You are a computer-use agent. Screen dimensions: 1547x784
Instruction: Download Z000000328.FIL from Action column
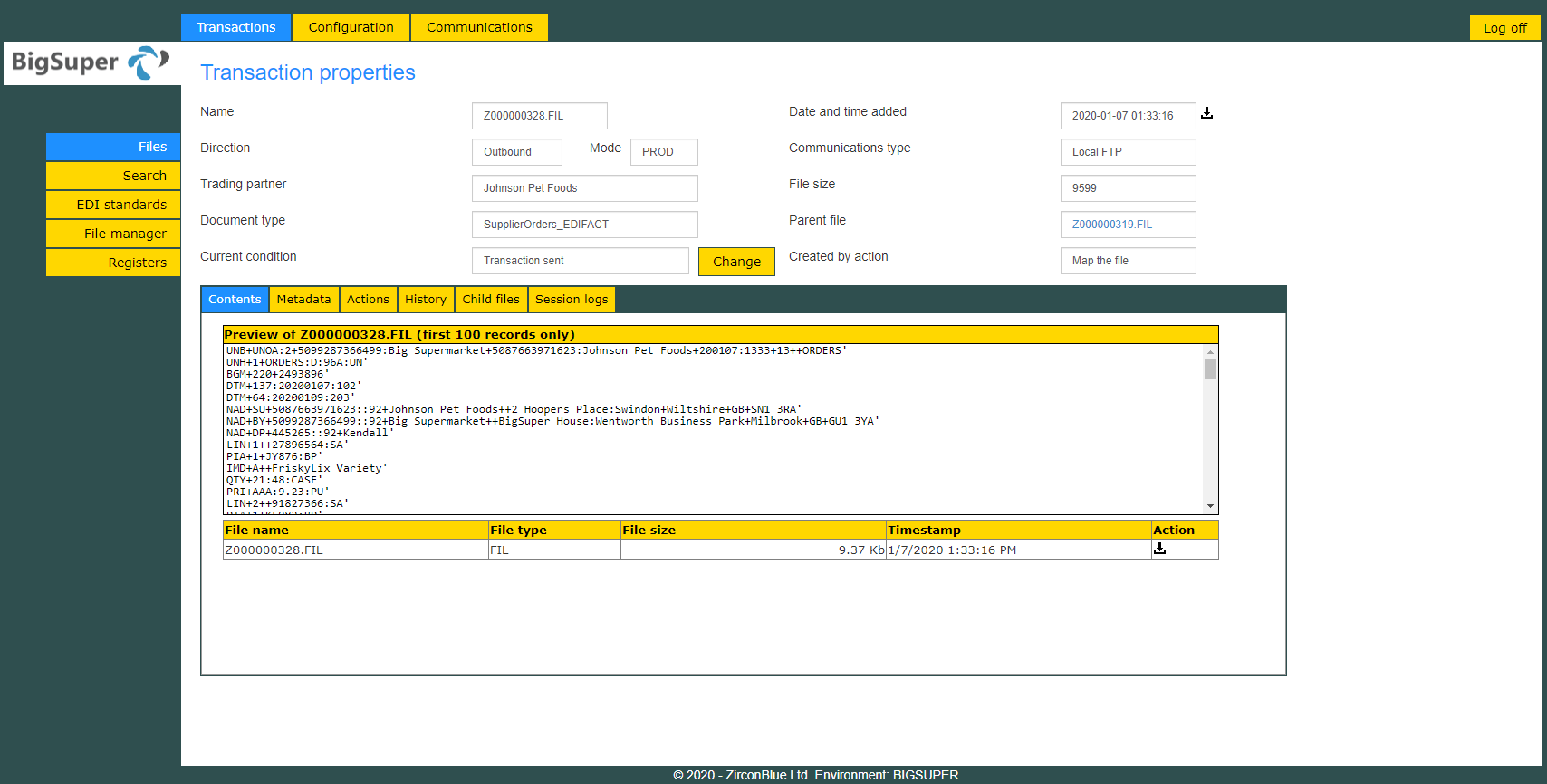(1159, 549)
